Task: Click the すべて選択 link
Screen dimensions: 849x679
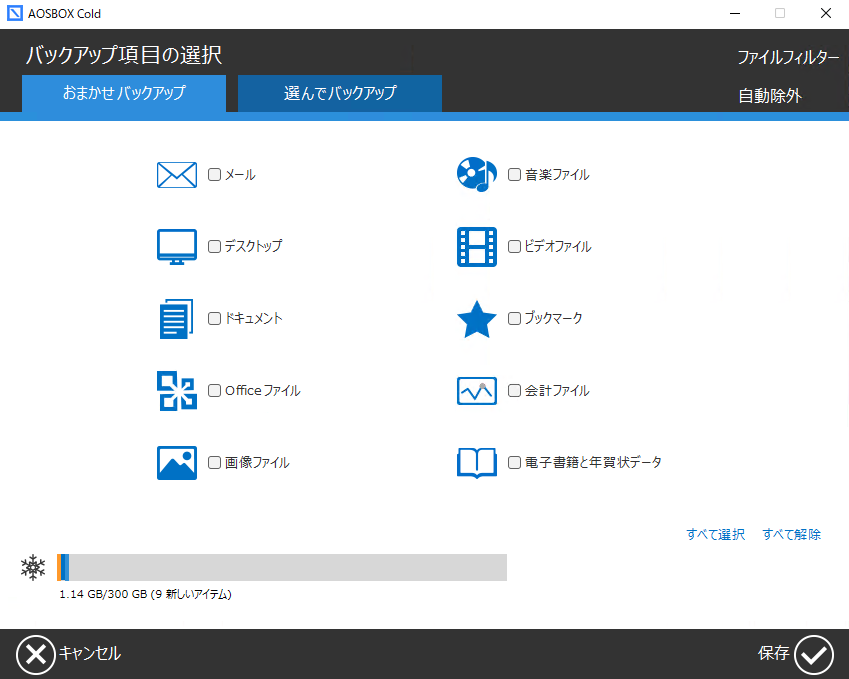Action: click(x=715, y=535)
